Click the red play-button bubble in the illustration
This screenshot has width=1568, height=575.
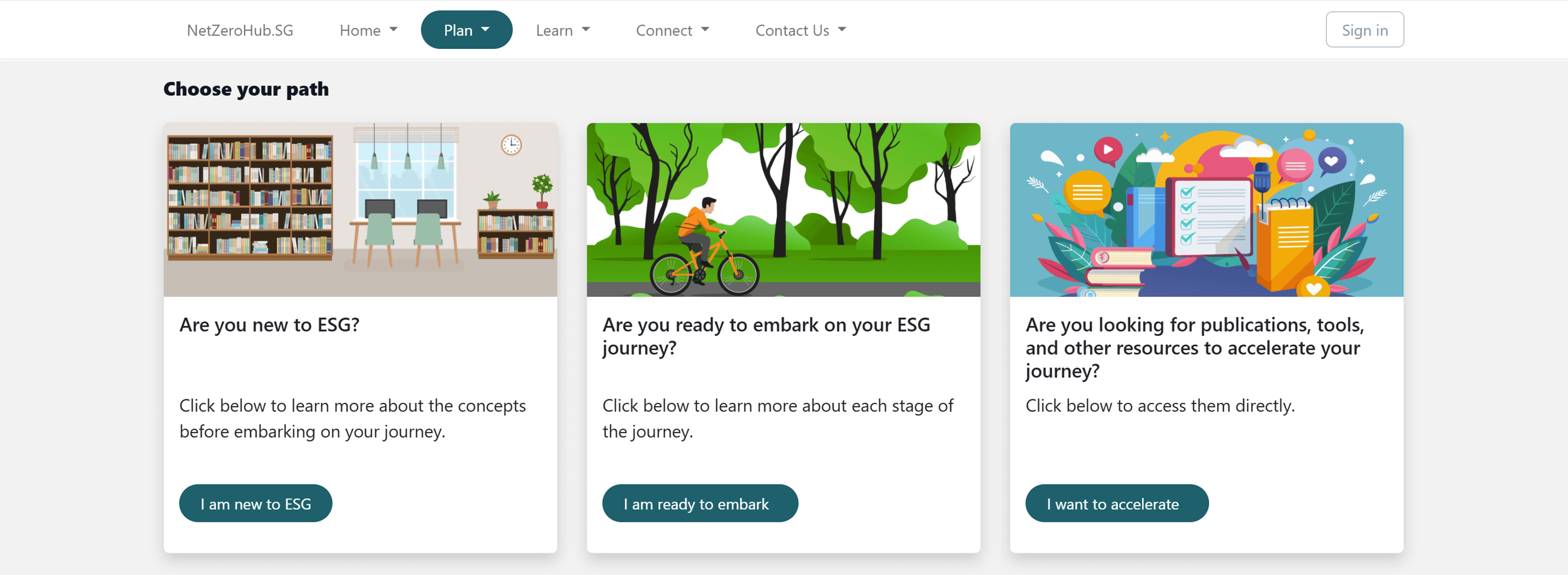tap(1108, 150)
